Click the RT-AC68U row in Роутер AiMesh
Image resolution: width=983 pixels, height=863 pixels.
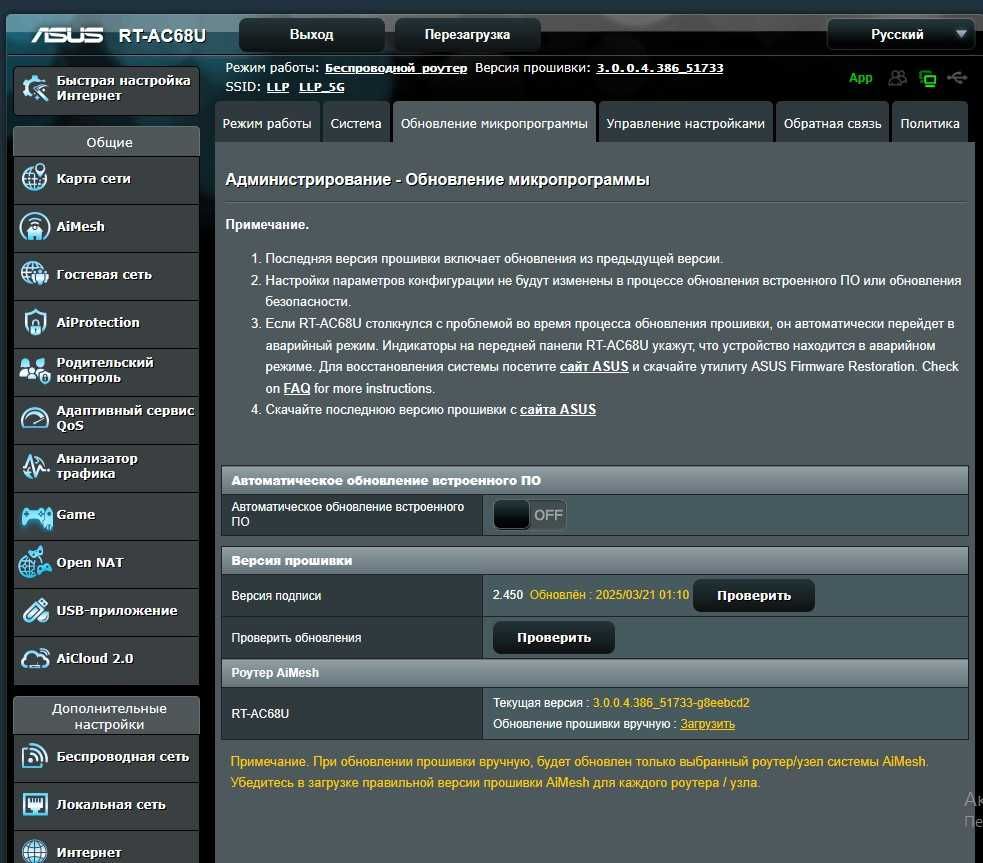[594, 713]
